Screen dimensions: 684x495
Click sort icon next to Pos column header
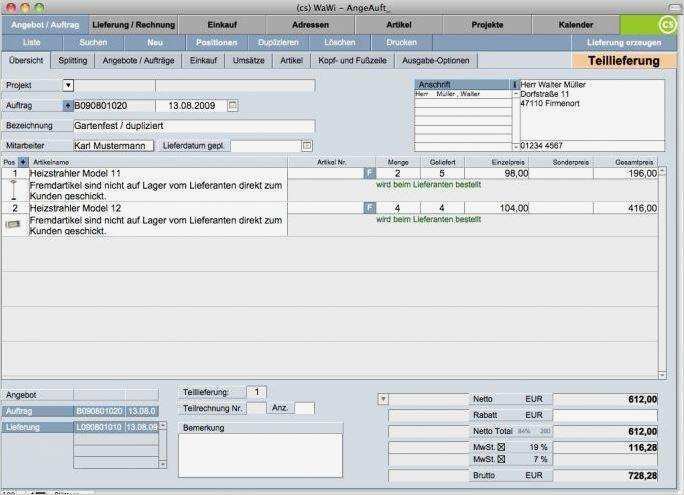(x=24, y=161)
